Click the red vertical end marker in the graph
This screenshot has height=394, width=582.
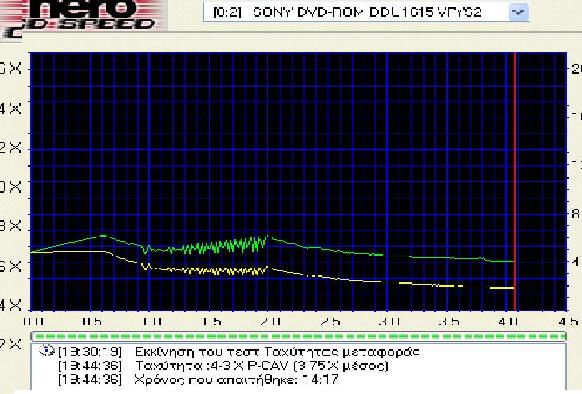[x=515, y=181]
